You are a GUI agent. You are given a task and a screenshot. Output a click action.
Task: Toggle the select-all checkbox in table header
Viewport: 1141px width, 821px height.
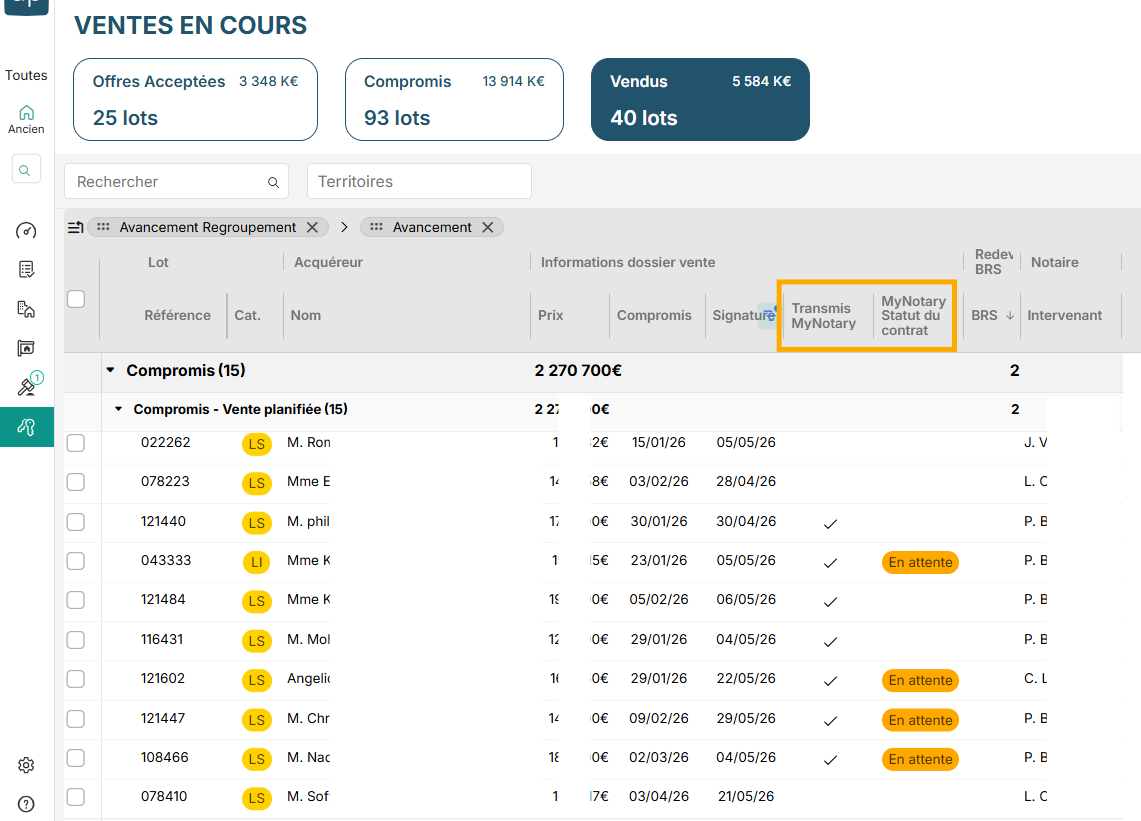click(76, 298)
